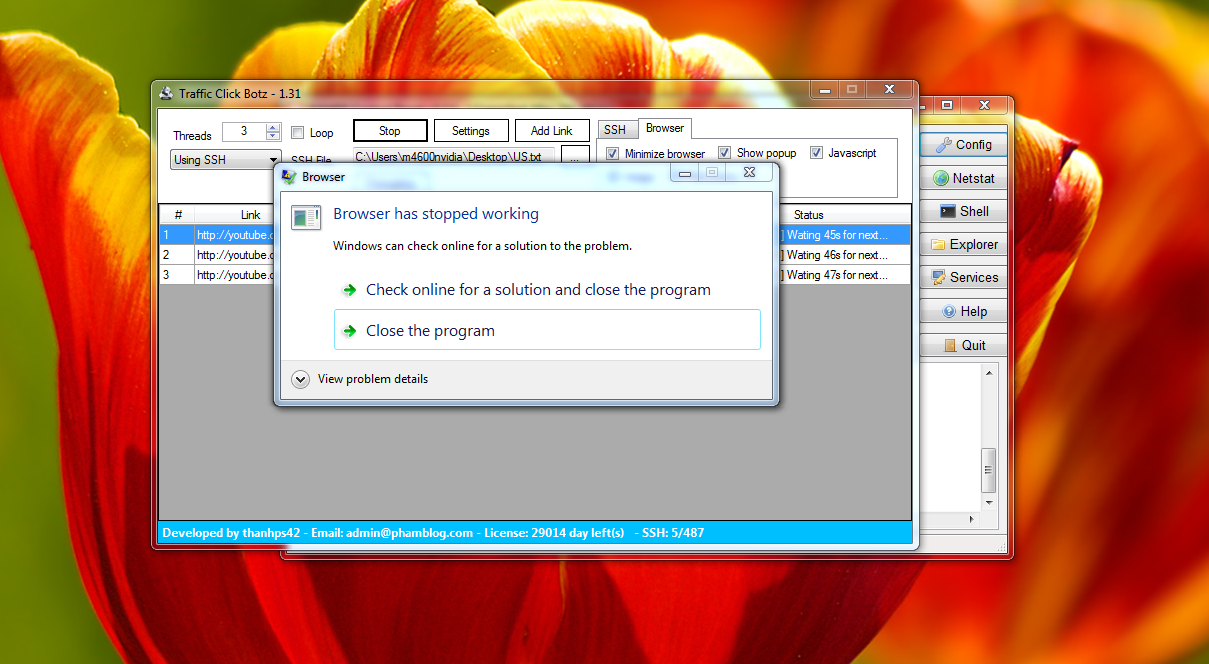1209x664 pixels.
Task: Click the Browser dialog title bar icon
Action: [x=289, y=177]
